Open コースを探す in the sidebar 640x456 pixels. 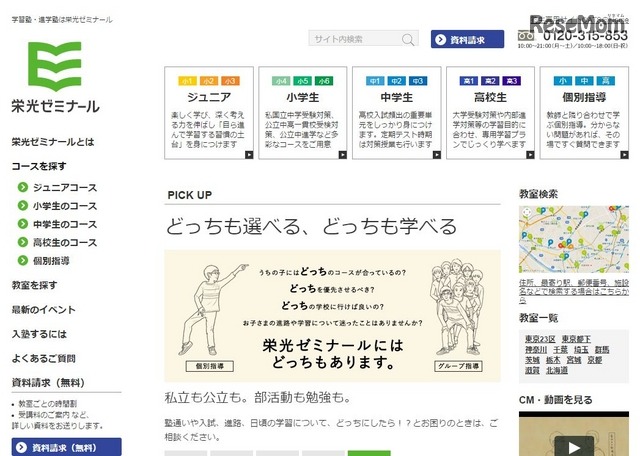pos(39,166)
